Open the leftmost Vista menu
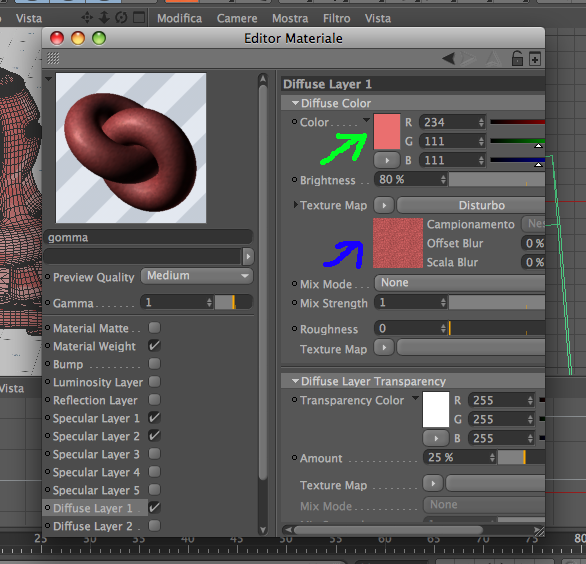Image resolution: width=586 pixels, height=564 pixels. (x=29, y=18)
